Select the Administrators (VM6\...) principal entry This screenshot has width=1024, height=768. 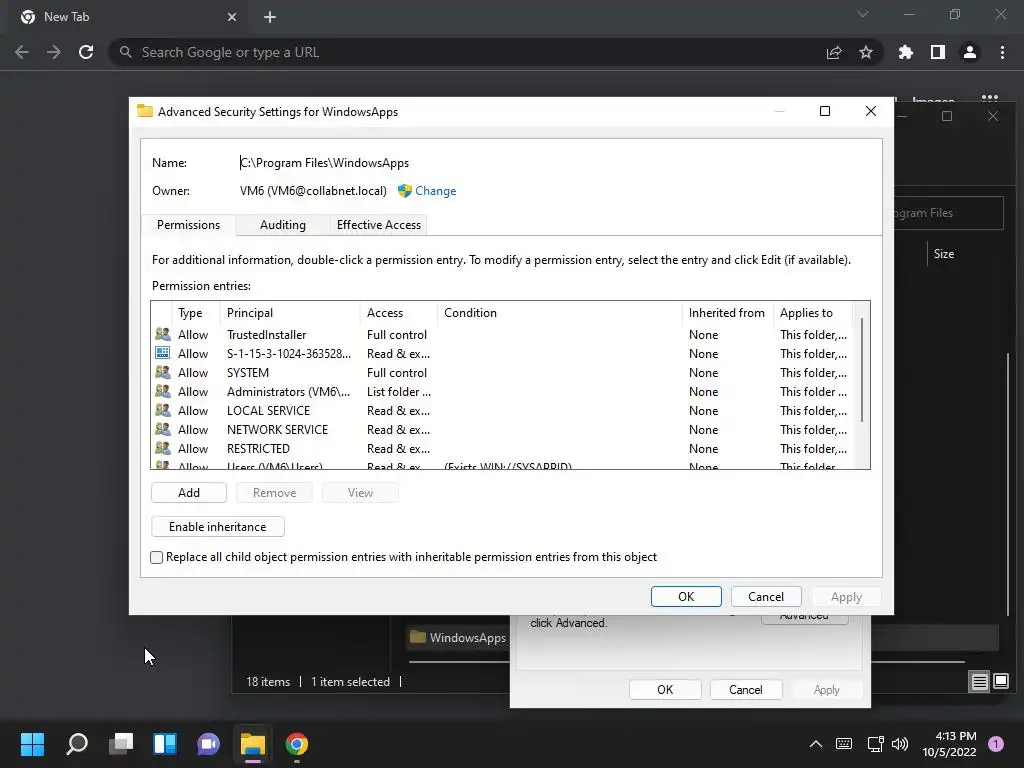point(502,391)
